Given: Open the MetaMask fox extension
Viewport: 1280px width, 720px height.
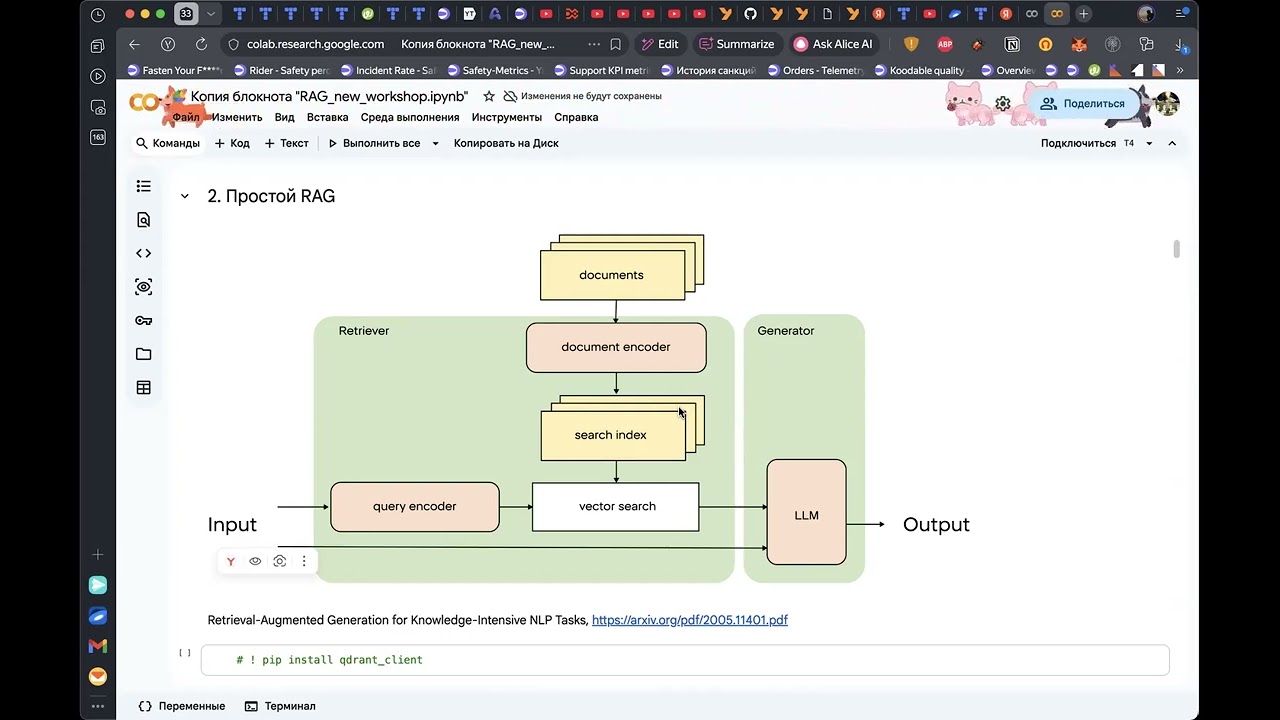Looking at the screenshot, I should tap(1080, 44).
